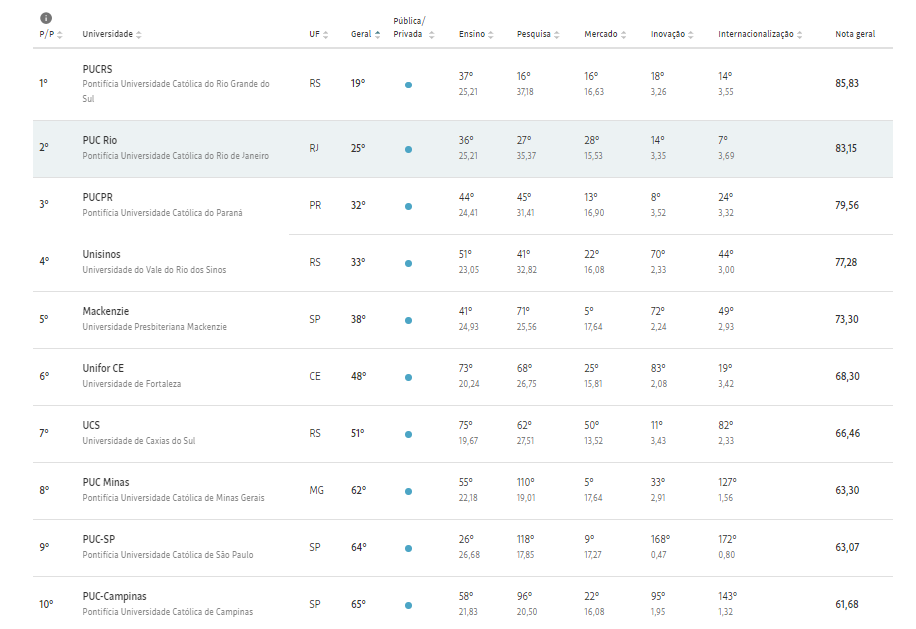Click UF column sort arrows
This screenshot has width=916, height=629.
pyautogui.click(x=325, y=35)
